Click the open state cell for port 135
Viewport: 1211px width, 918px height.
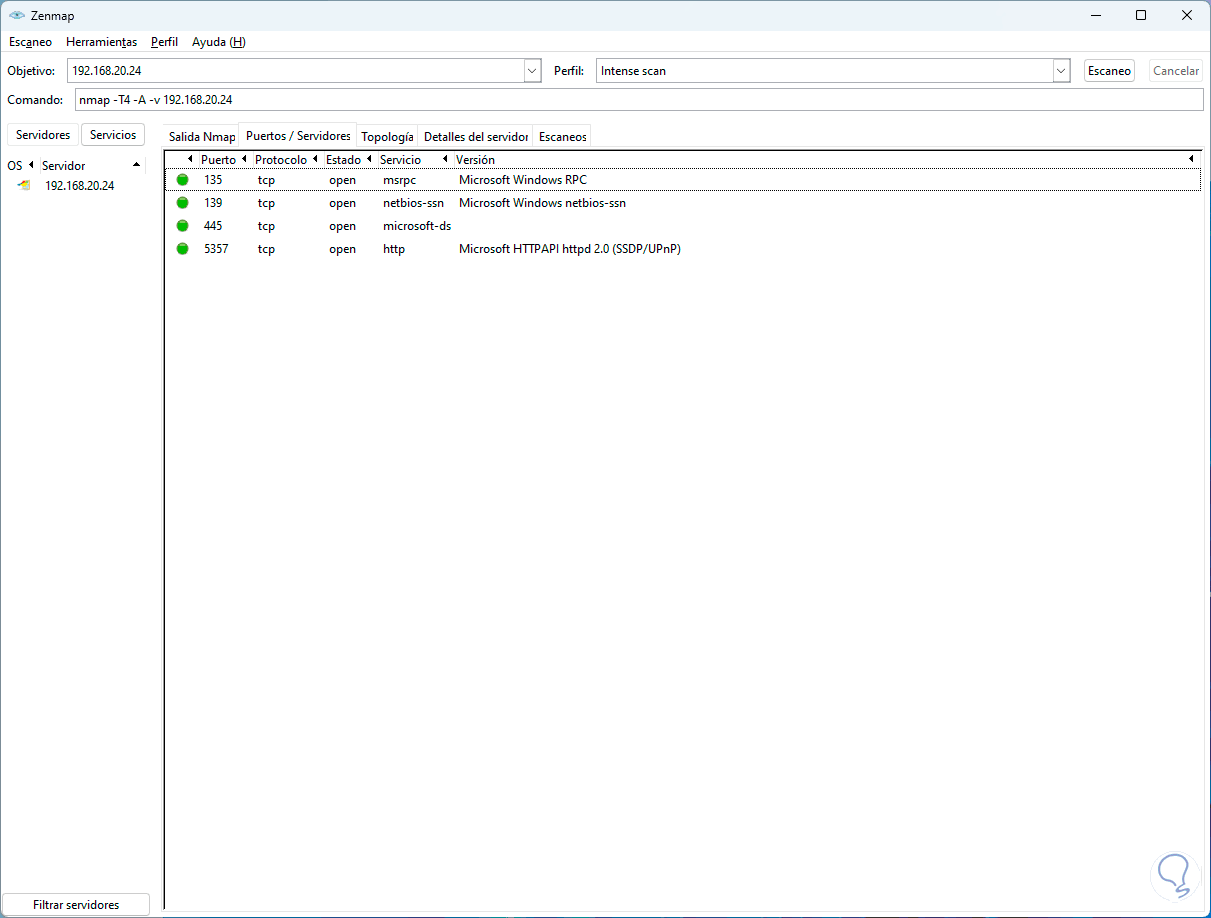click(342, 180)
